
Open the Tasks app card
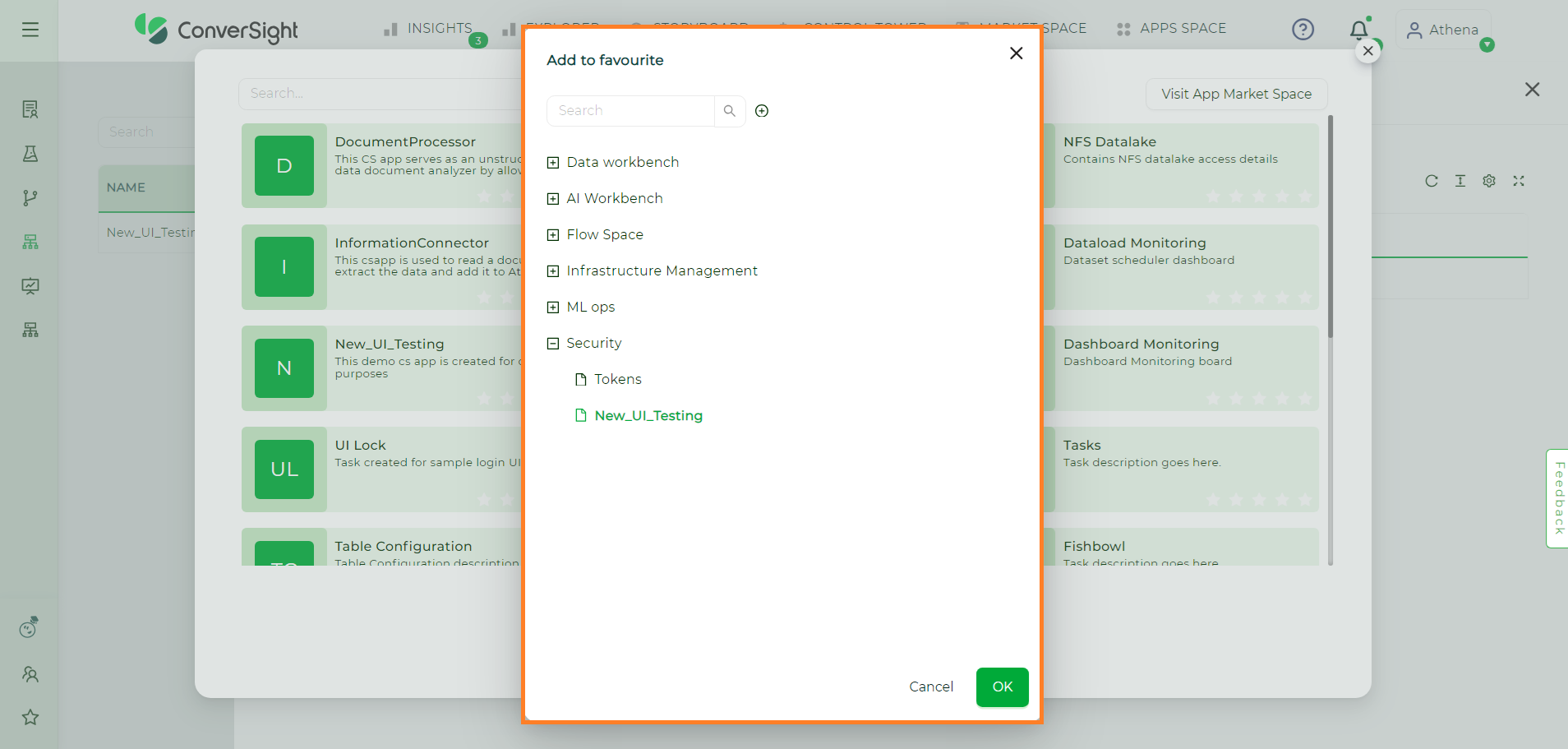tap(1181, 469)
